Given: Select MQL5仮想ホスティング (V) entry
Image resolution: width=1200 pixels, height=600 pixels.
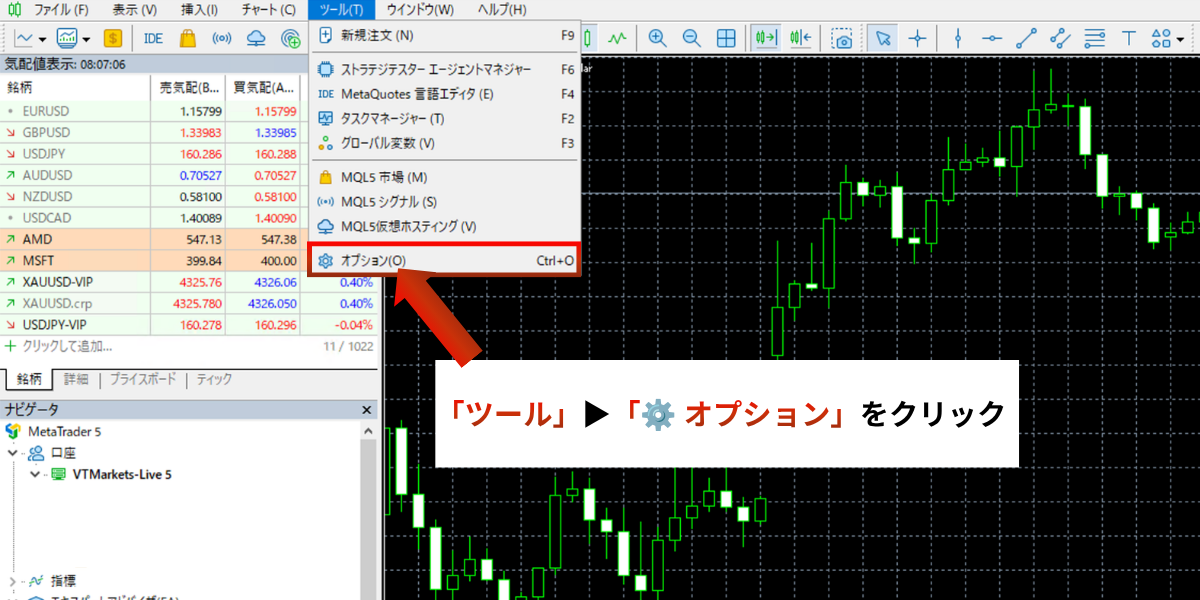Looking at the screenshot, I should [x=446, y=226].
